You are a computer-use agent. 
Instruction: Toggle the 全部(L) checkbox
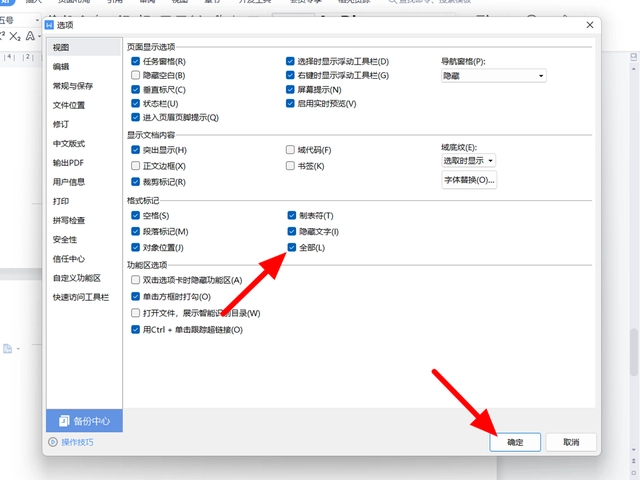coord(292,247)
